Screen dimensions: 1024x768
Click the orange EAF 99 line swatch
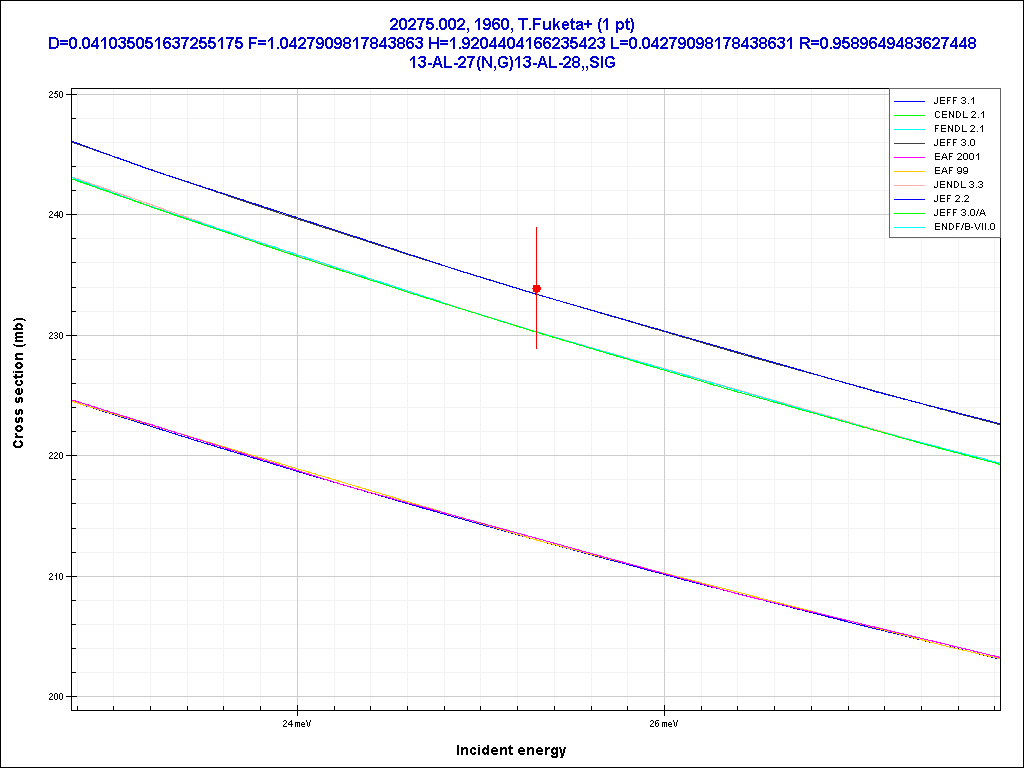(x=909, y=171)
